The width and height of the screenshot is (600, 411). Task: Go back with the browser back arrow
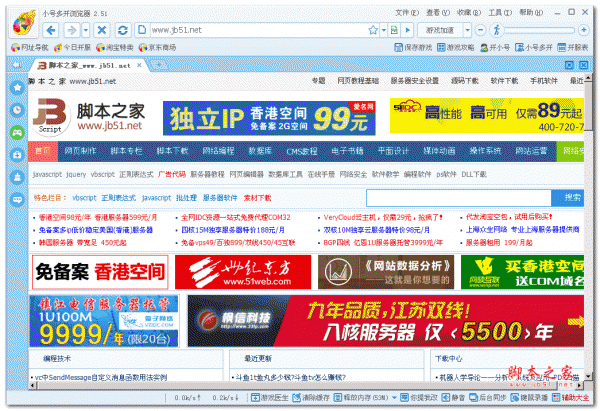coord(51,30)
